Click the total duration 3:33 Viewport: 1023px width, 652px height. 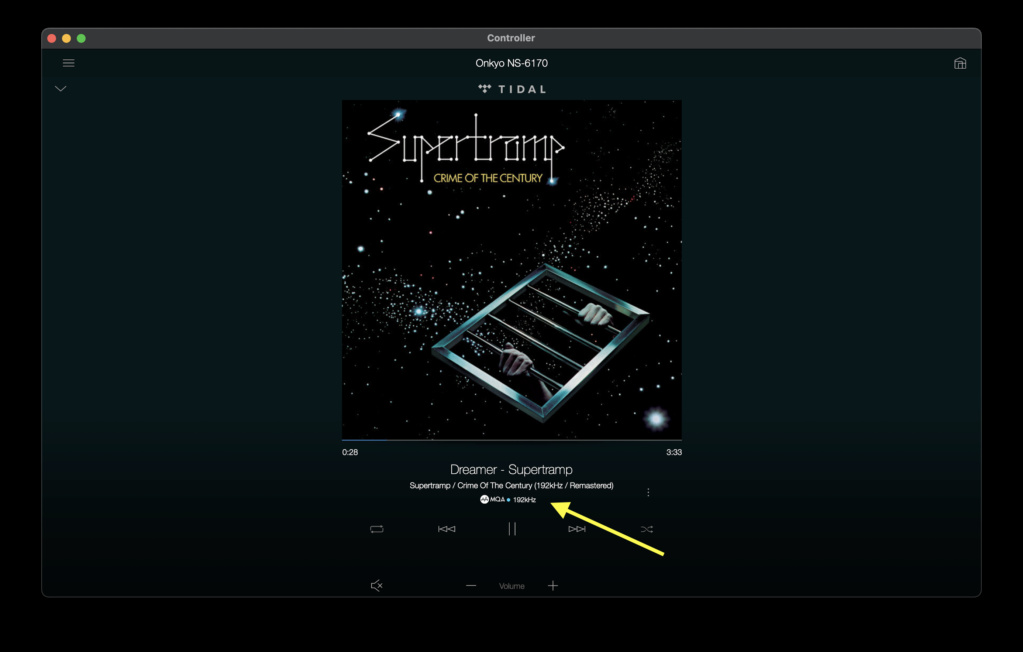(674, 452)
